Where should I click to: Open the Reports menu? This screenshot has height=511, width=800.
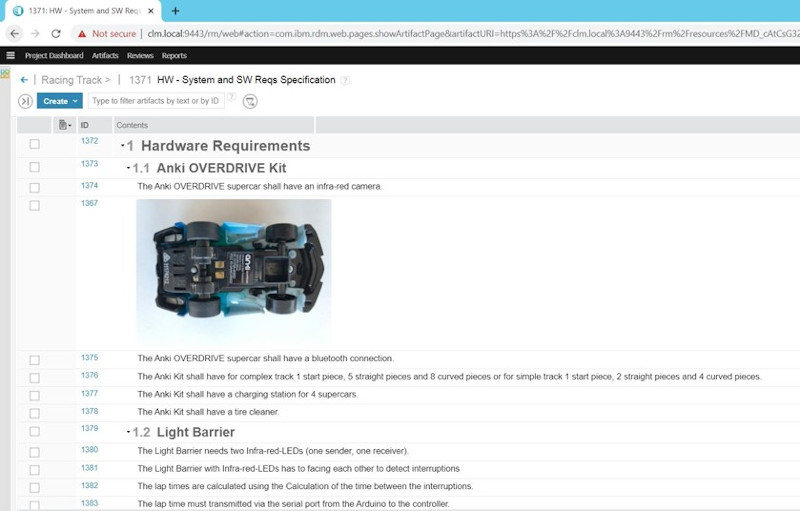174,56
